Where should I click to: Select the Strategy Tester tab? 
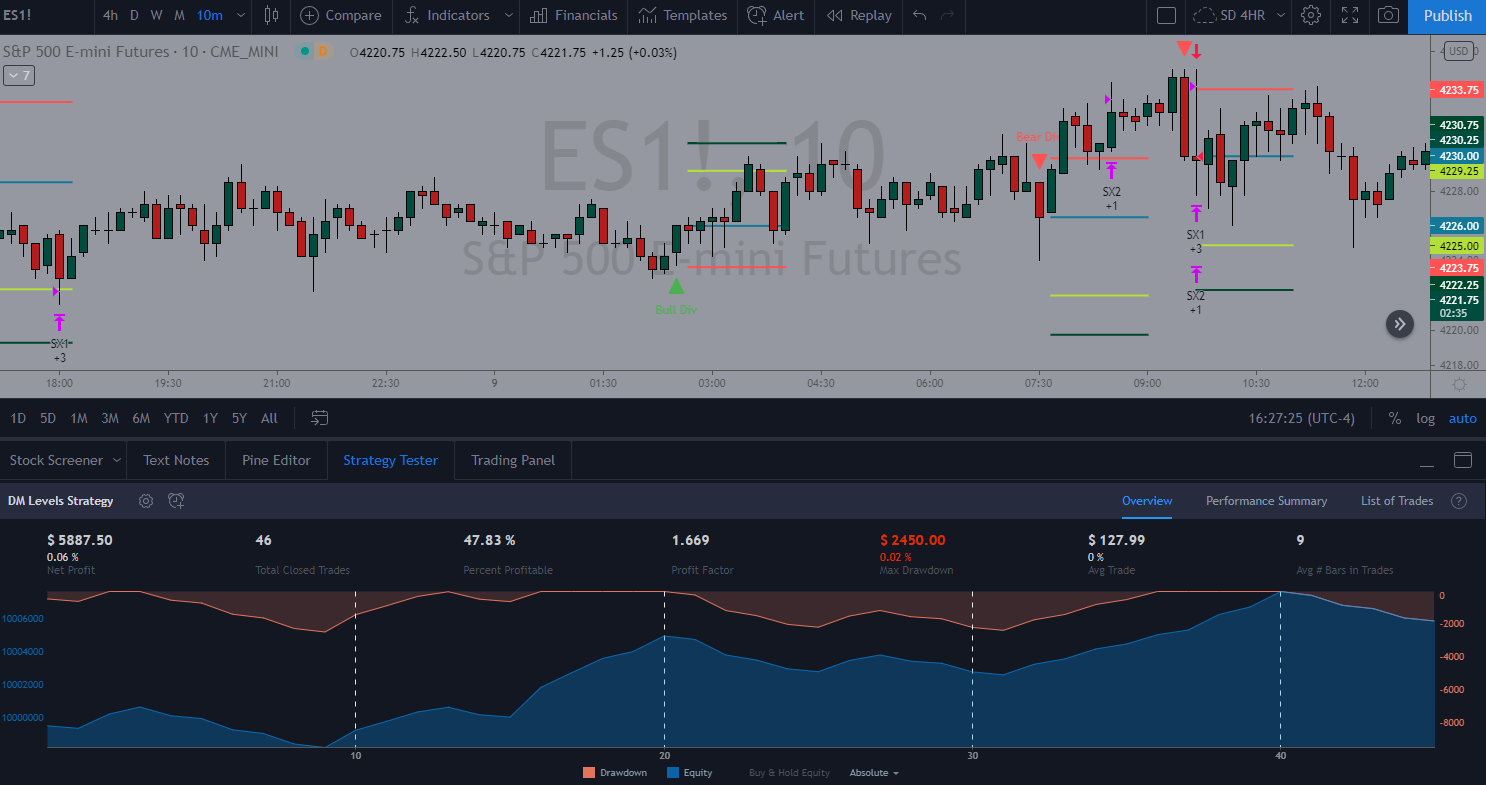pyautogui.click(x=390, y=460)
